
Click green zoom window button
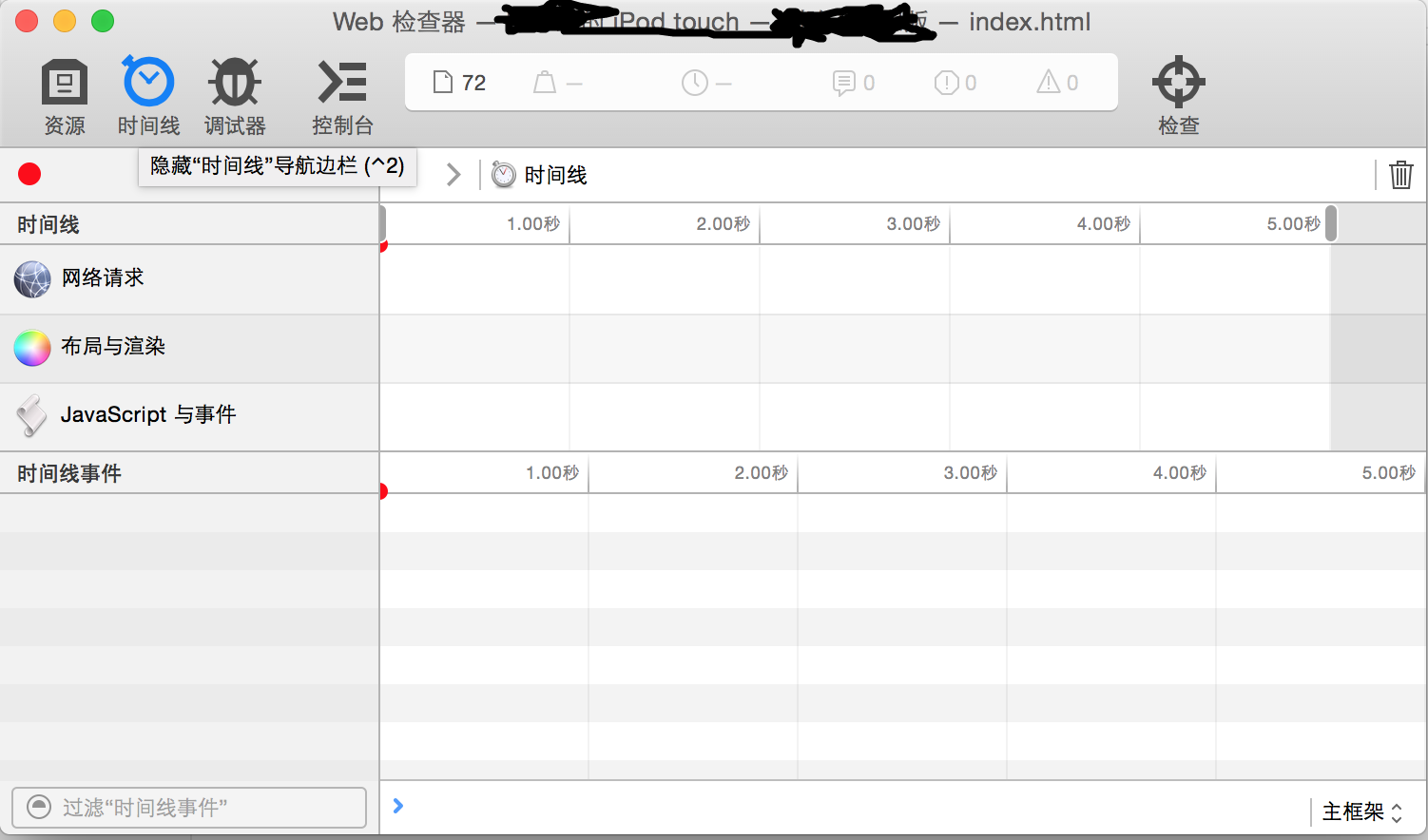tap(103, 21)
